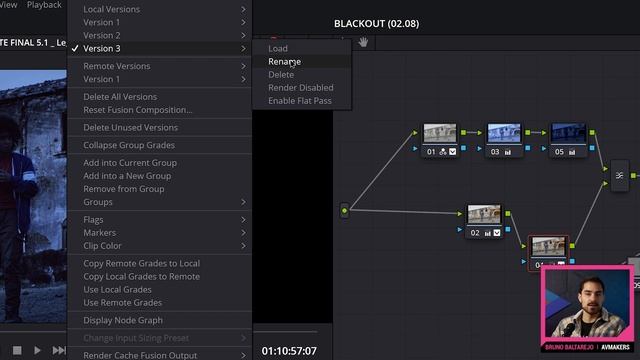Choose Delete All Versions
The width and height of the screenshot is (640, 360).
160,97
